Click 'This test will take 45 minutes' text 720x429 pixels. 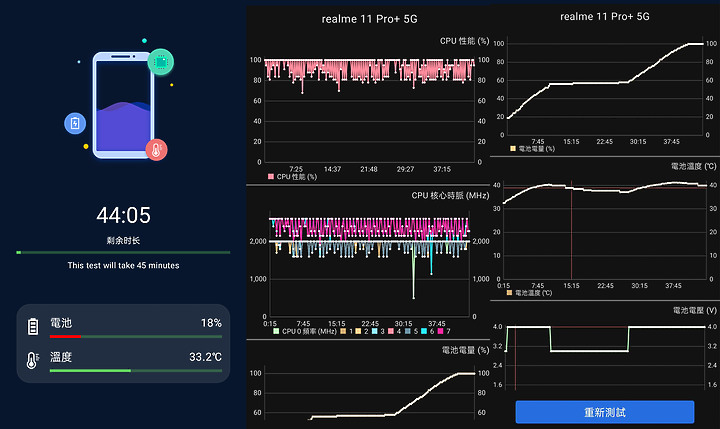[124, 265]
